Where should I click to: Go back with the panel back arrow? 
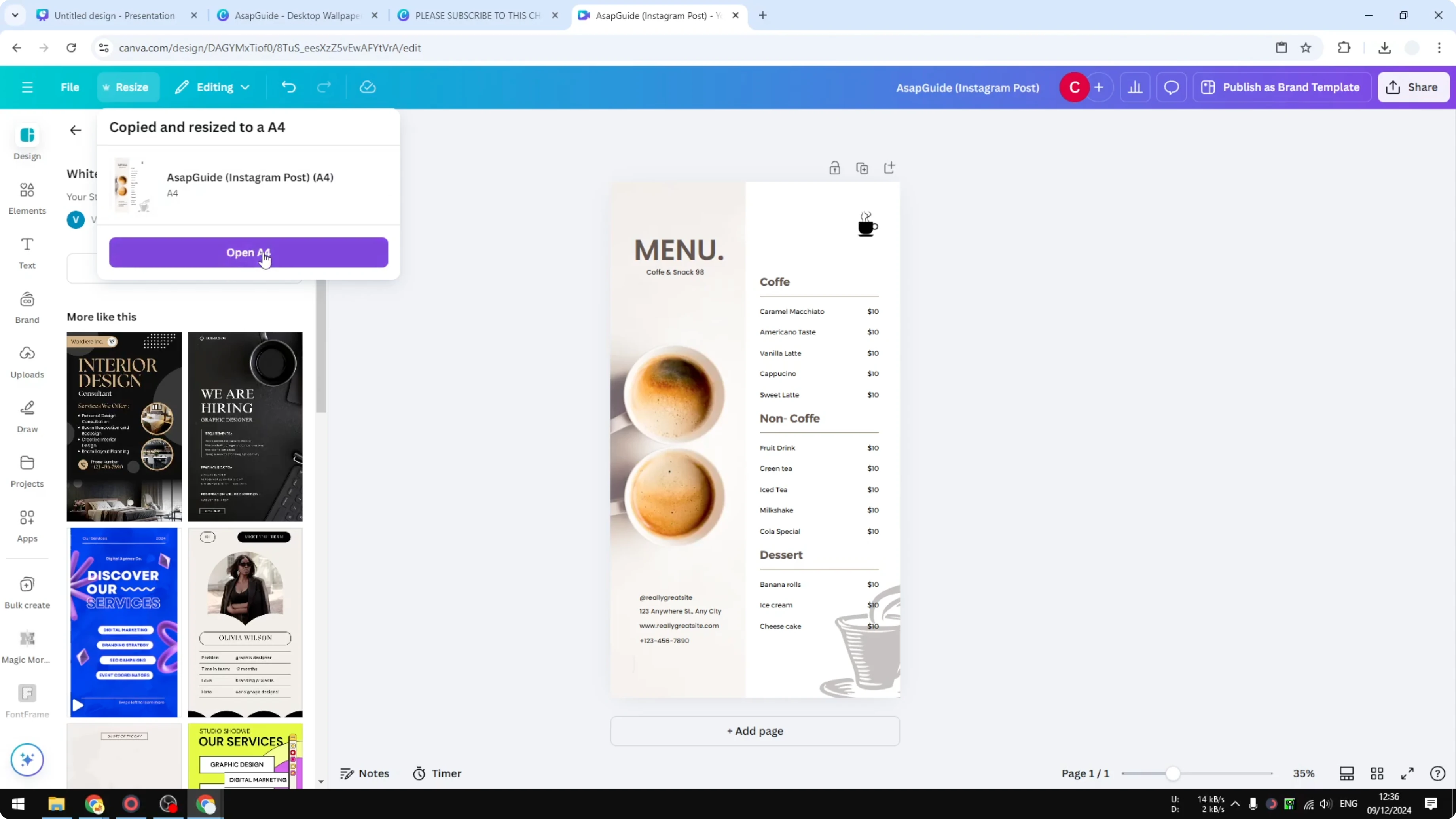click(x=76, y=130)
